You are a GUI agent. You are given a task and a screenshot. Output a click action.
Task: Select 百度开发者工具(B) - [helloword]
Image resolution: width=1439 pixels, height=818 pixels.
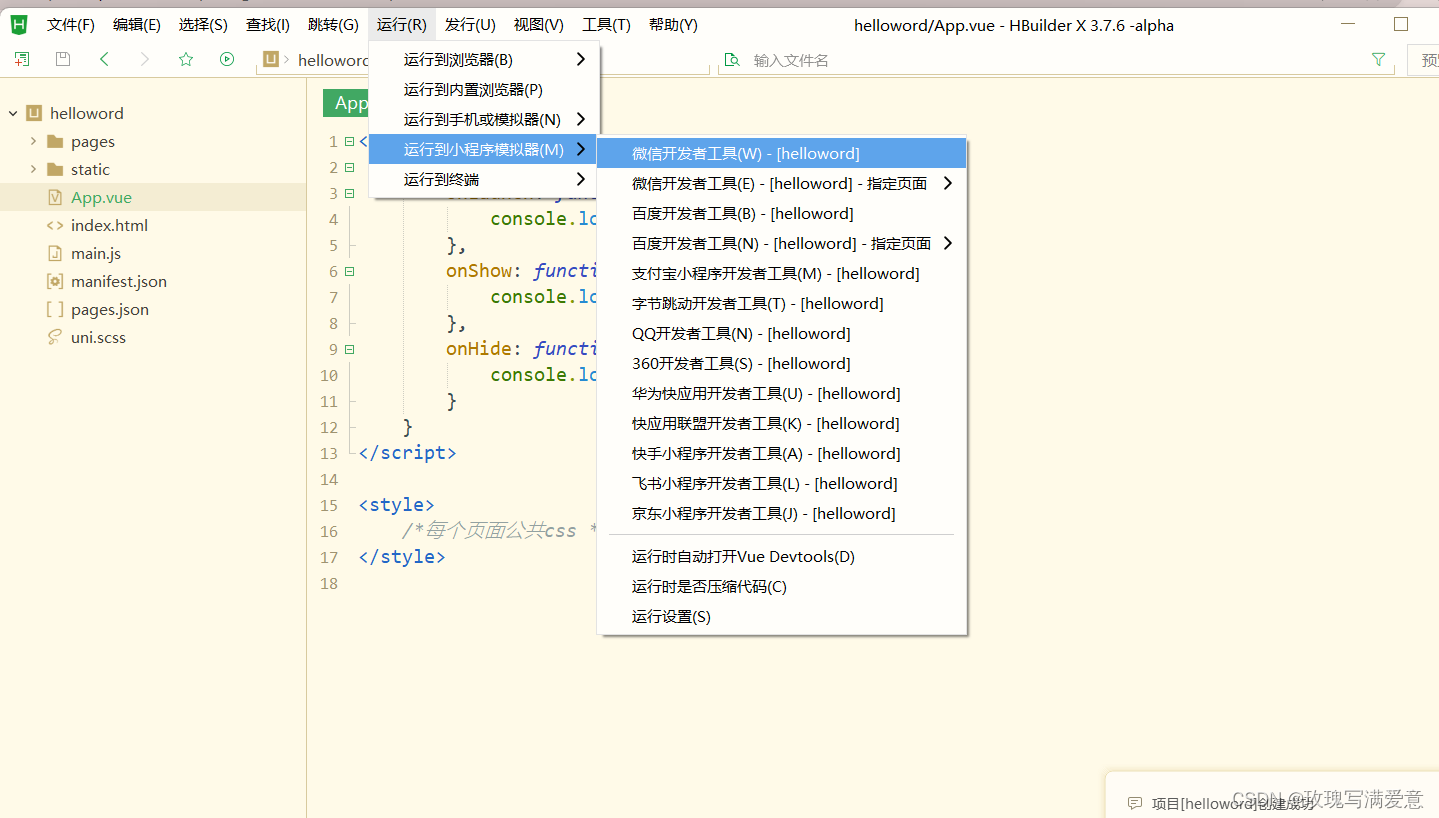(781, 214)
